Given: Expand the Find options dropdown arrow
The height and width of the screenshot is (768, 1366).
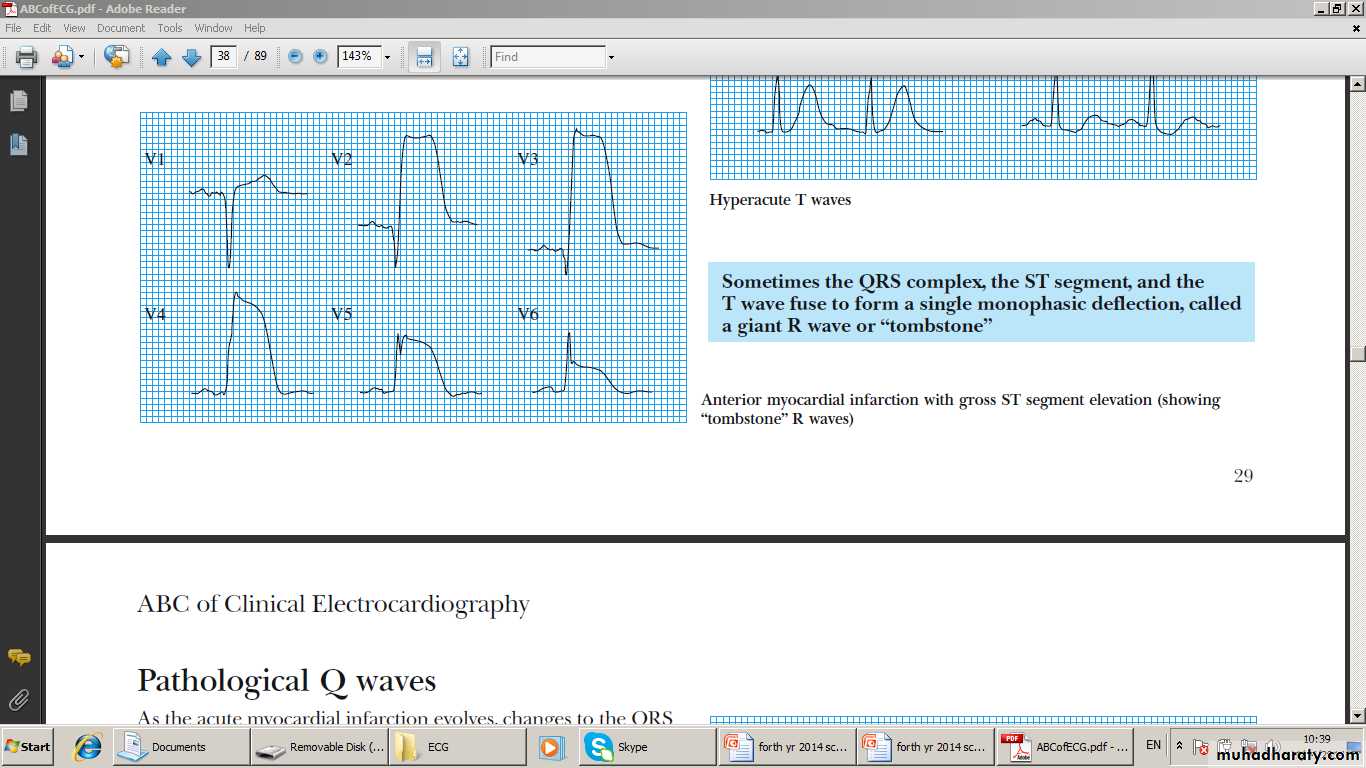Looking at the screenshot, I should (611, 58).
